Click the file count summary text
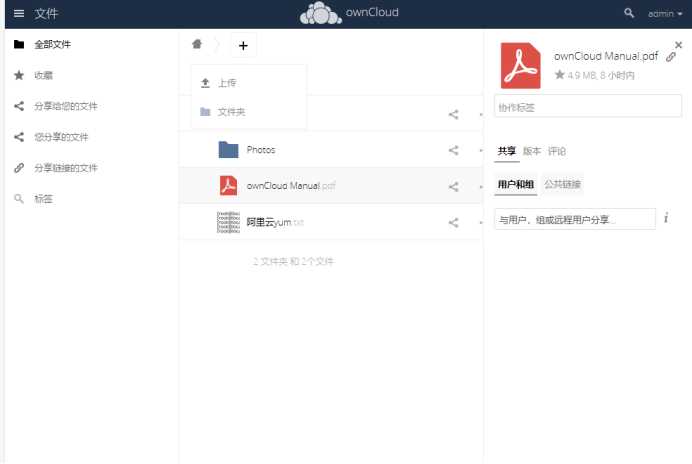Image resolution: width=692 pixels, height=464 pixels. (x=293, y=261)
